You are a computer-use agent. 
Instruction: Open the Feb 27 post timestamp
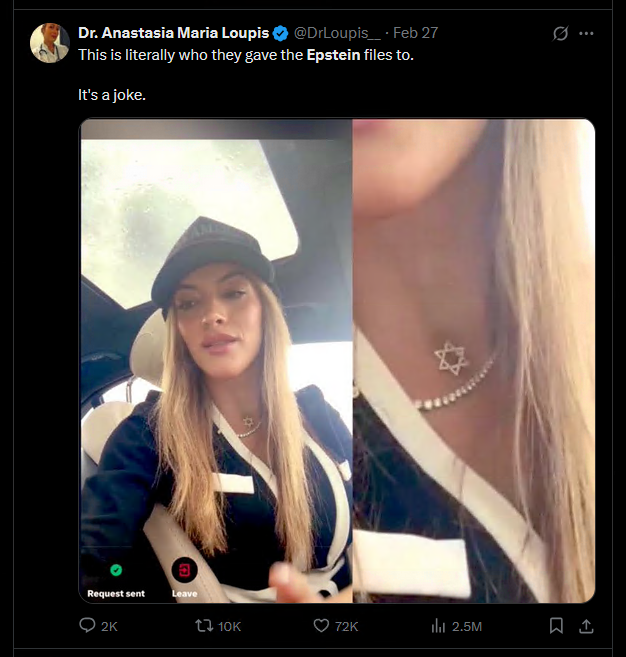point(415,33)
